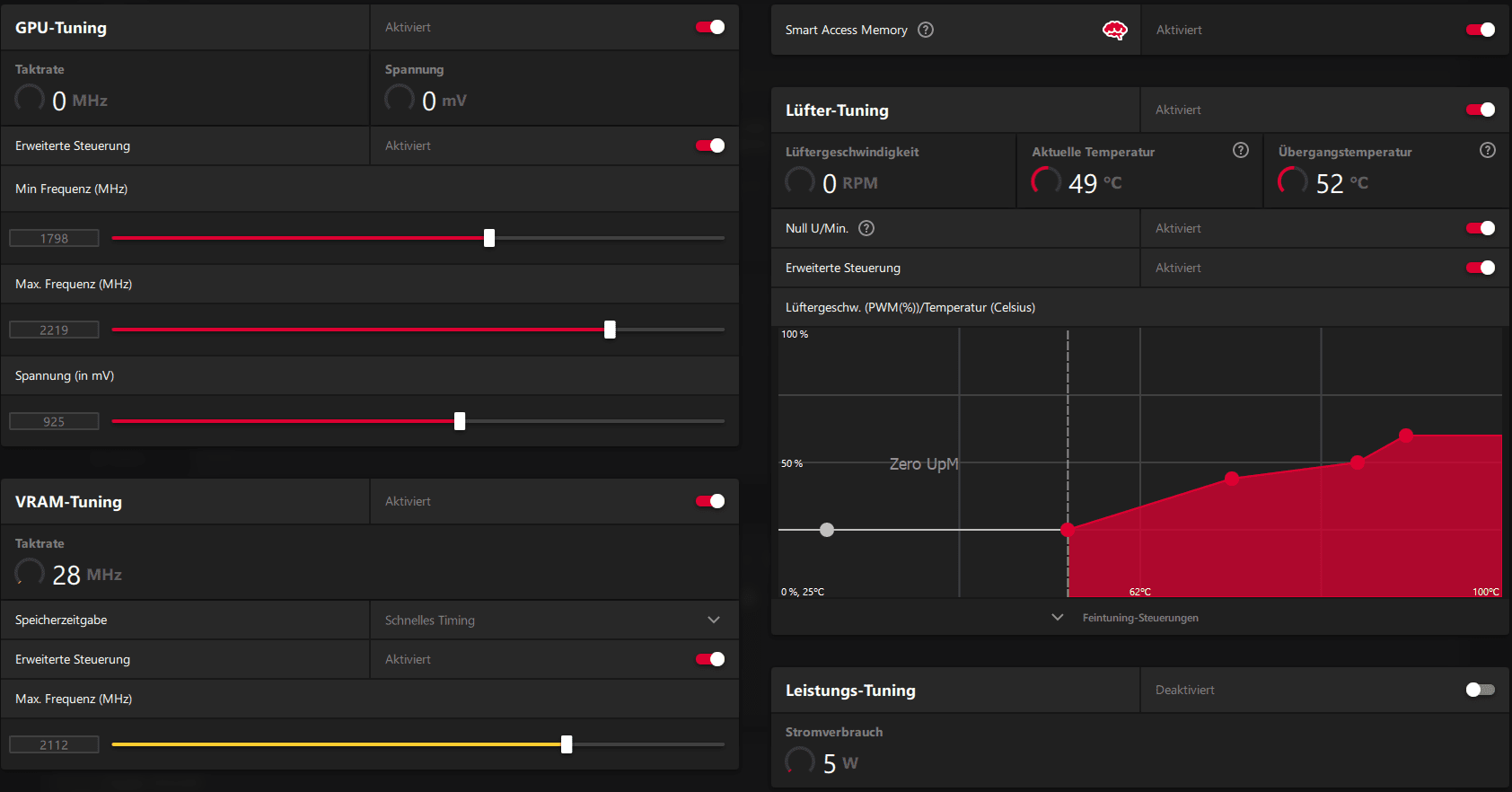
Task: Toggle the Null U/Min. switch
Action: click(x=1481, y=228)
